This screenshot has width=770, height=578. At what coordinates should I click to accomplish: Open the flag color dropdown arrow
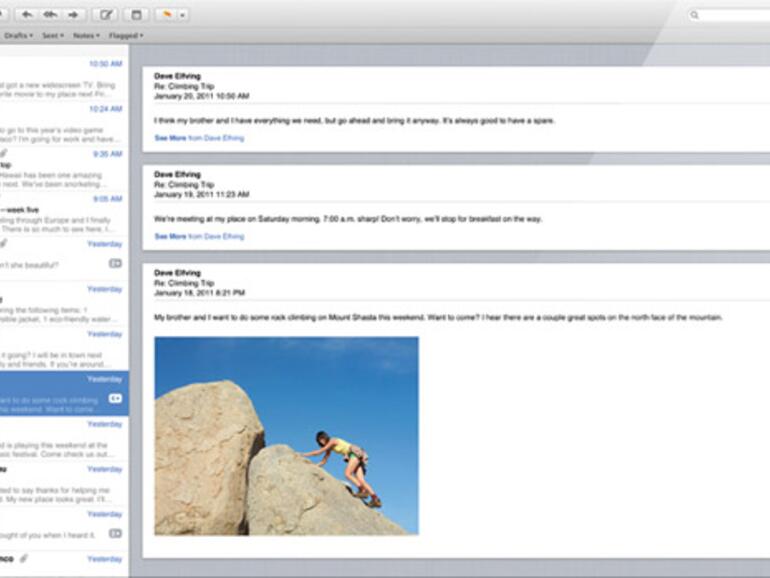coord(183,15)
